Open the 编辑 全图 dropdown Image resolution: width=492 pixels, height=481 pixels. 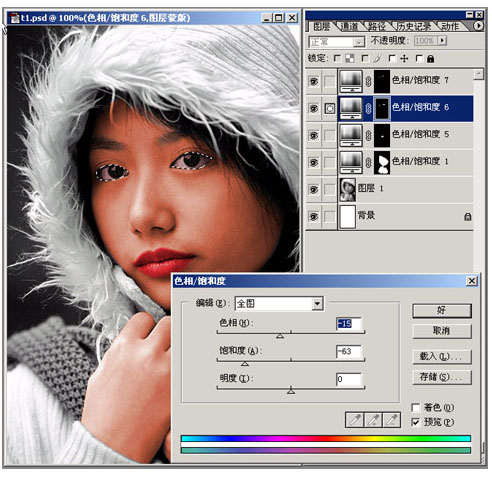(279, 303)
